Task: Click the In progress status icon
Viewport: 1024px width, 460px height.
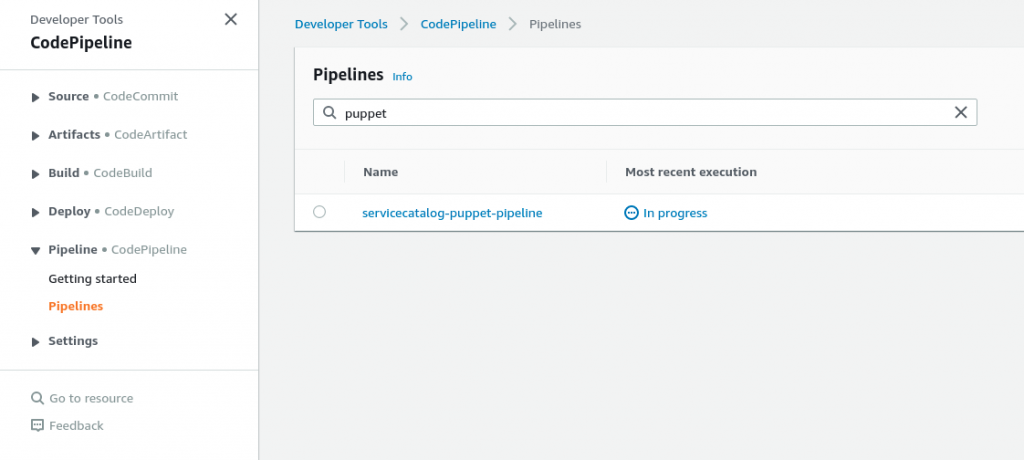Action: (631, 213)
